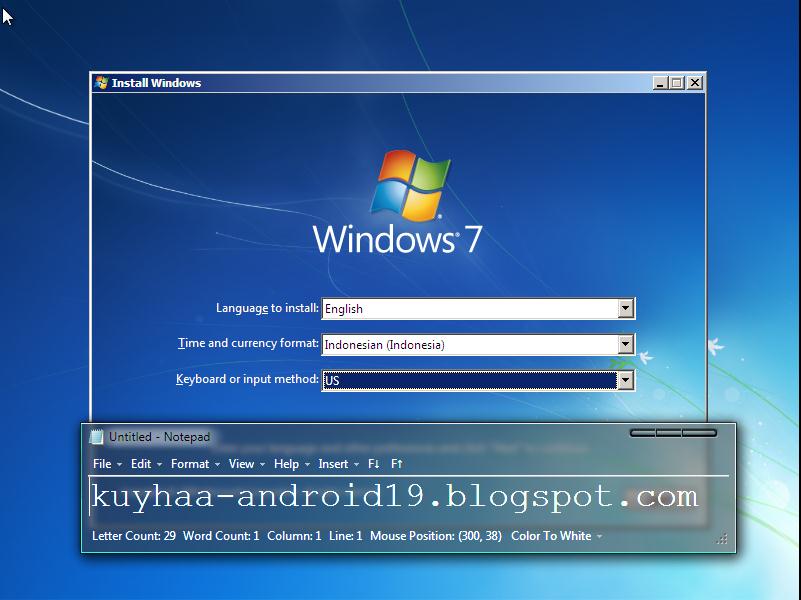Viewport: 801px width, 600px height.
Task: Click the Line: 1 status text
Action: point(346,536)
